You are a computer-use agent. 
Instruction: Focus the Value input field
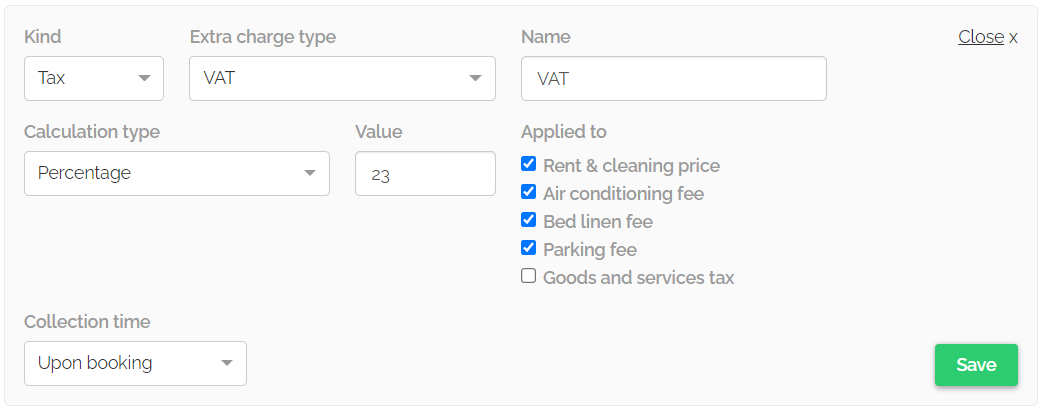pyautogui.click(x=425, y=174)
